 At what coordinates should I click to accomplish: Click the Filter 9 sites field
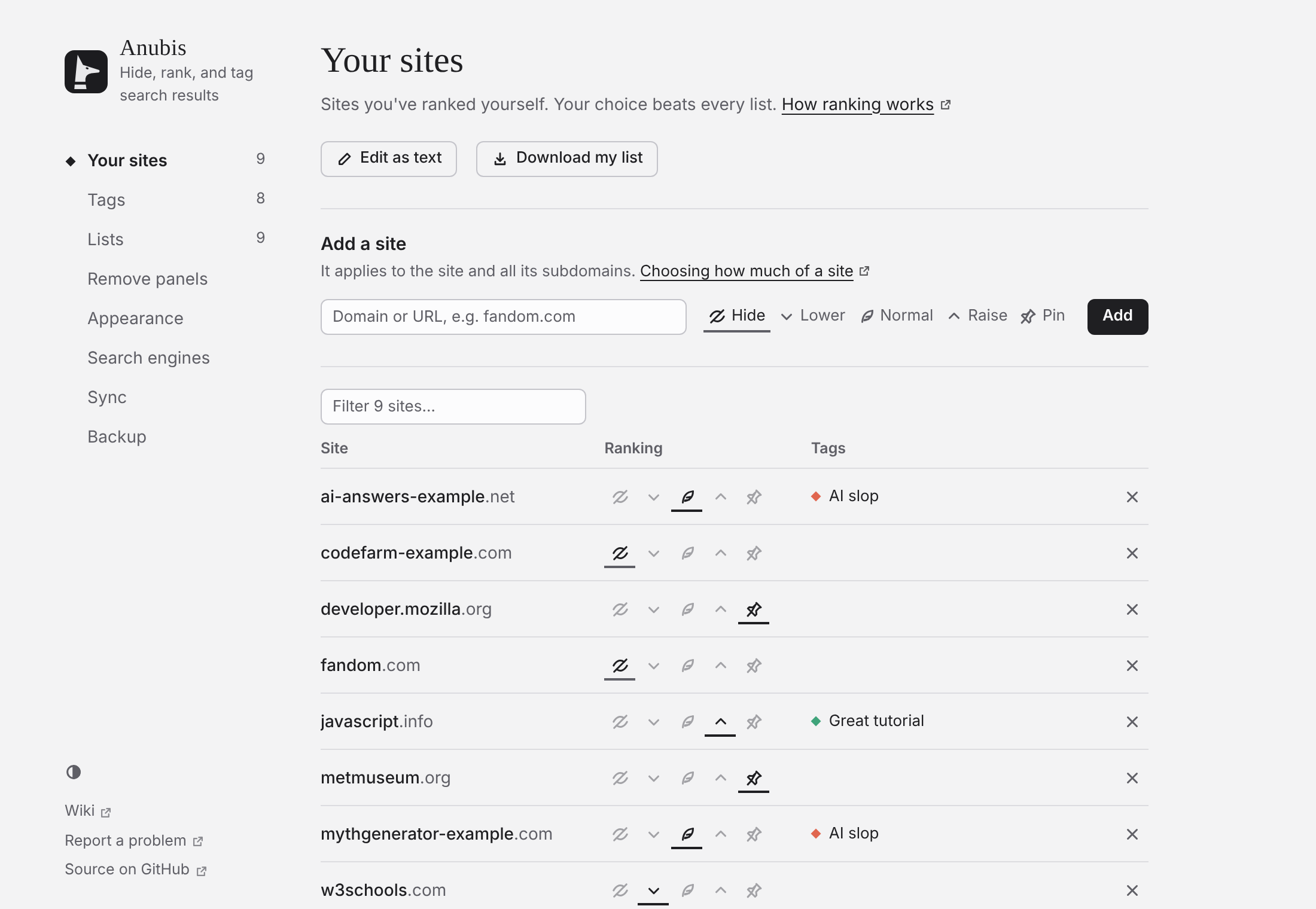[453, 406]
